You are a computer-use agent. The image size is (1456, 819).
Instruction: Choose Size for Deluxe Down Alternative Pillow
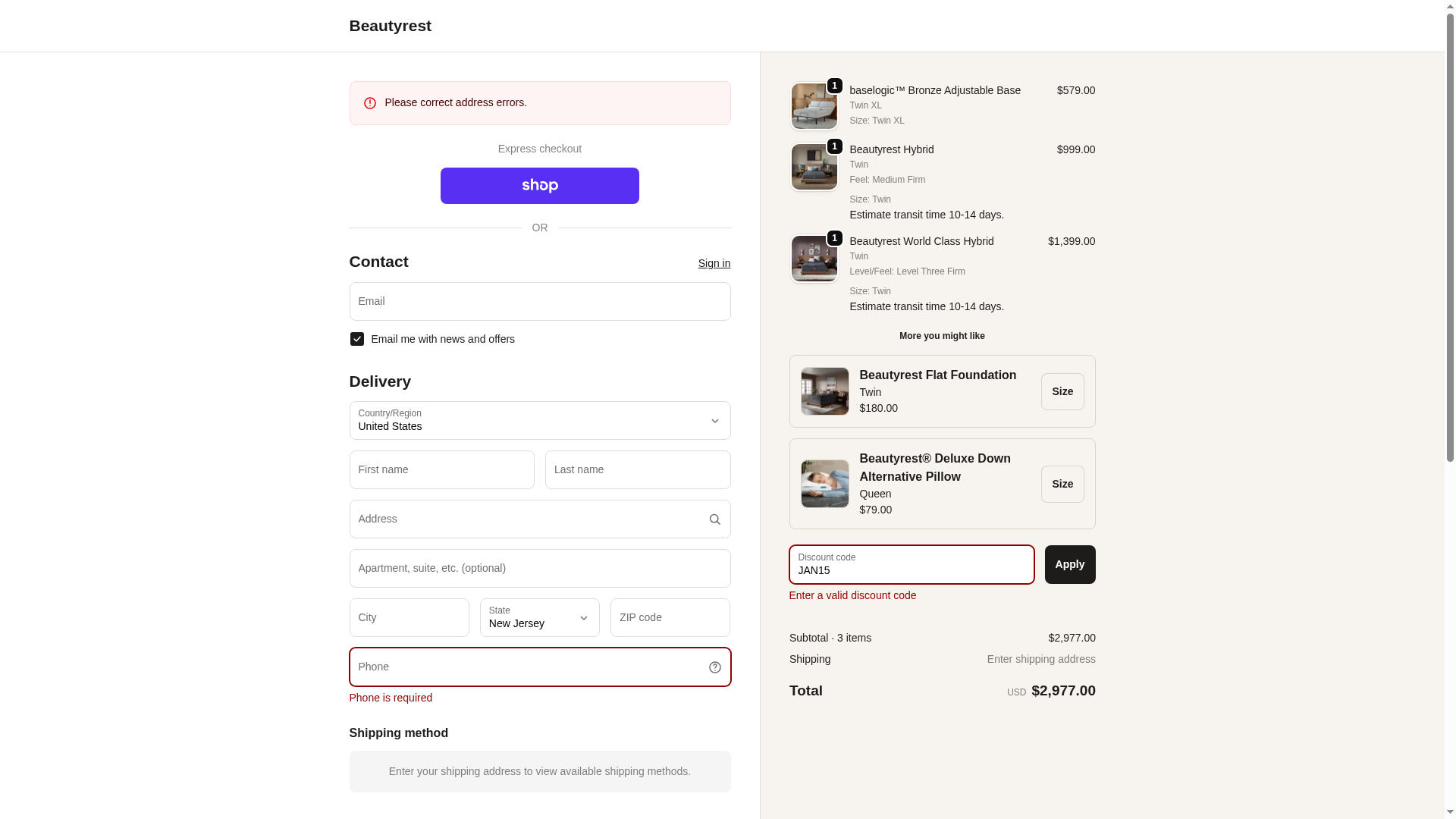[1062, 484]
